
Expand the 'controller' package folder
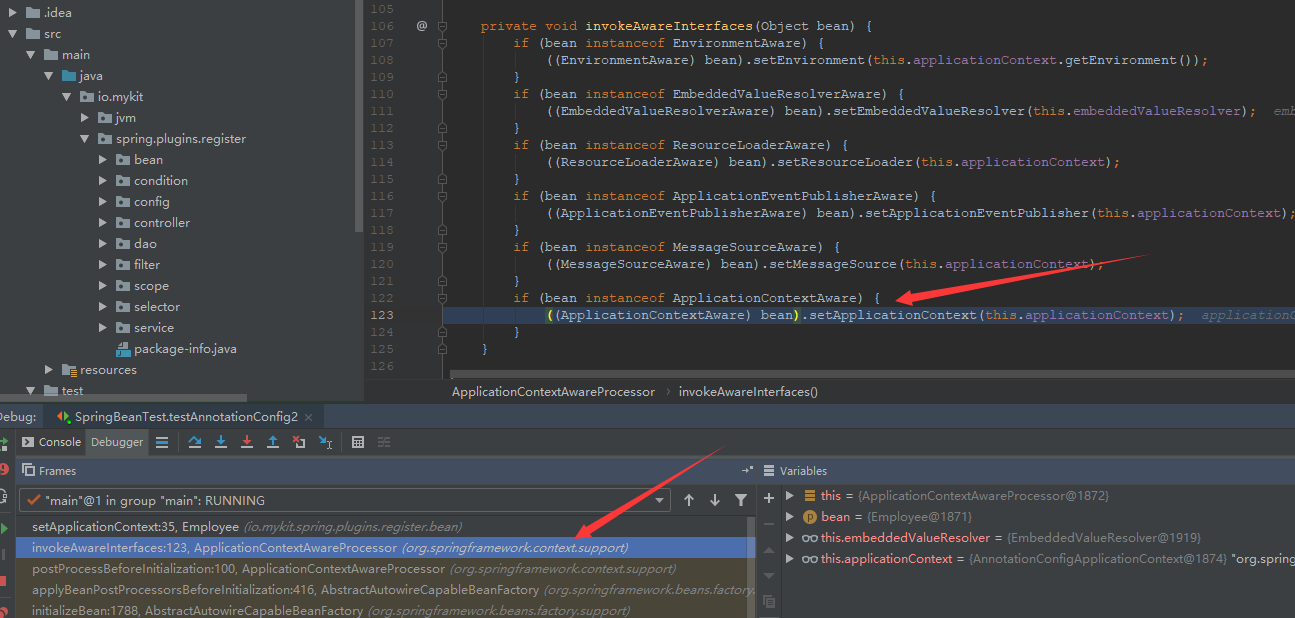point(104,223)
